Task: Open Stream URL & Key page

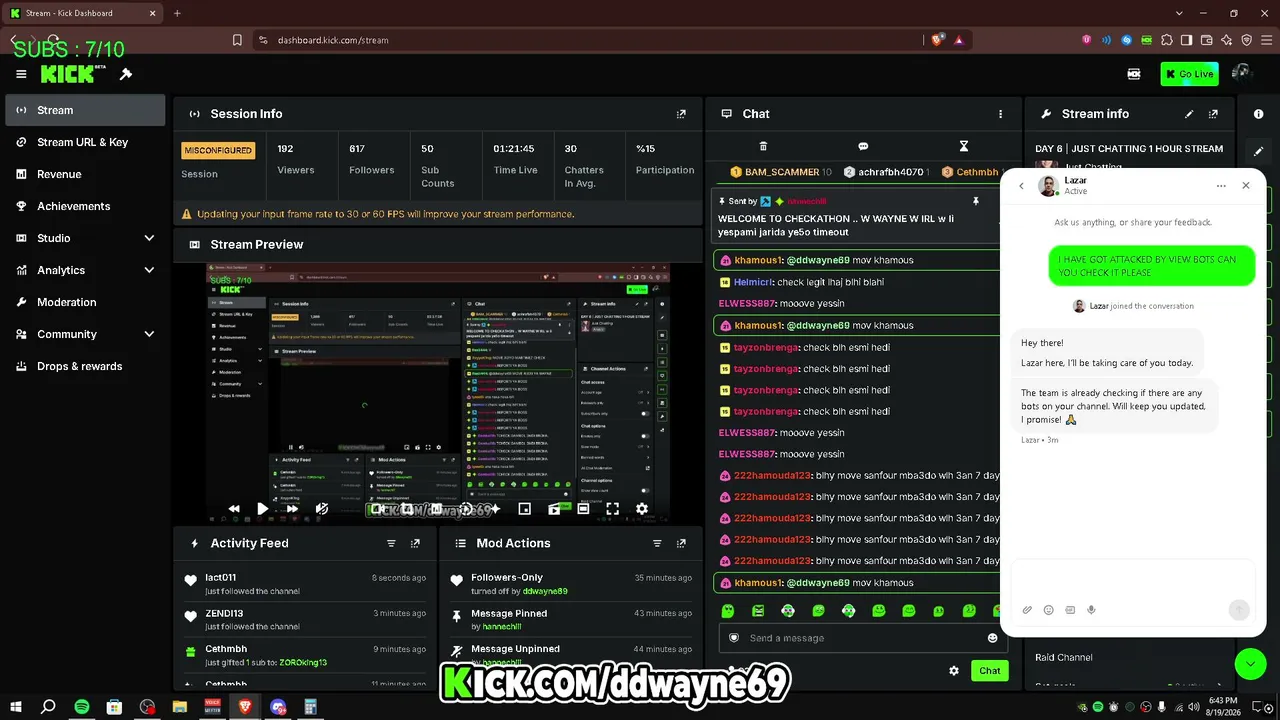Action: [85, 142]
